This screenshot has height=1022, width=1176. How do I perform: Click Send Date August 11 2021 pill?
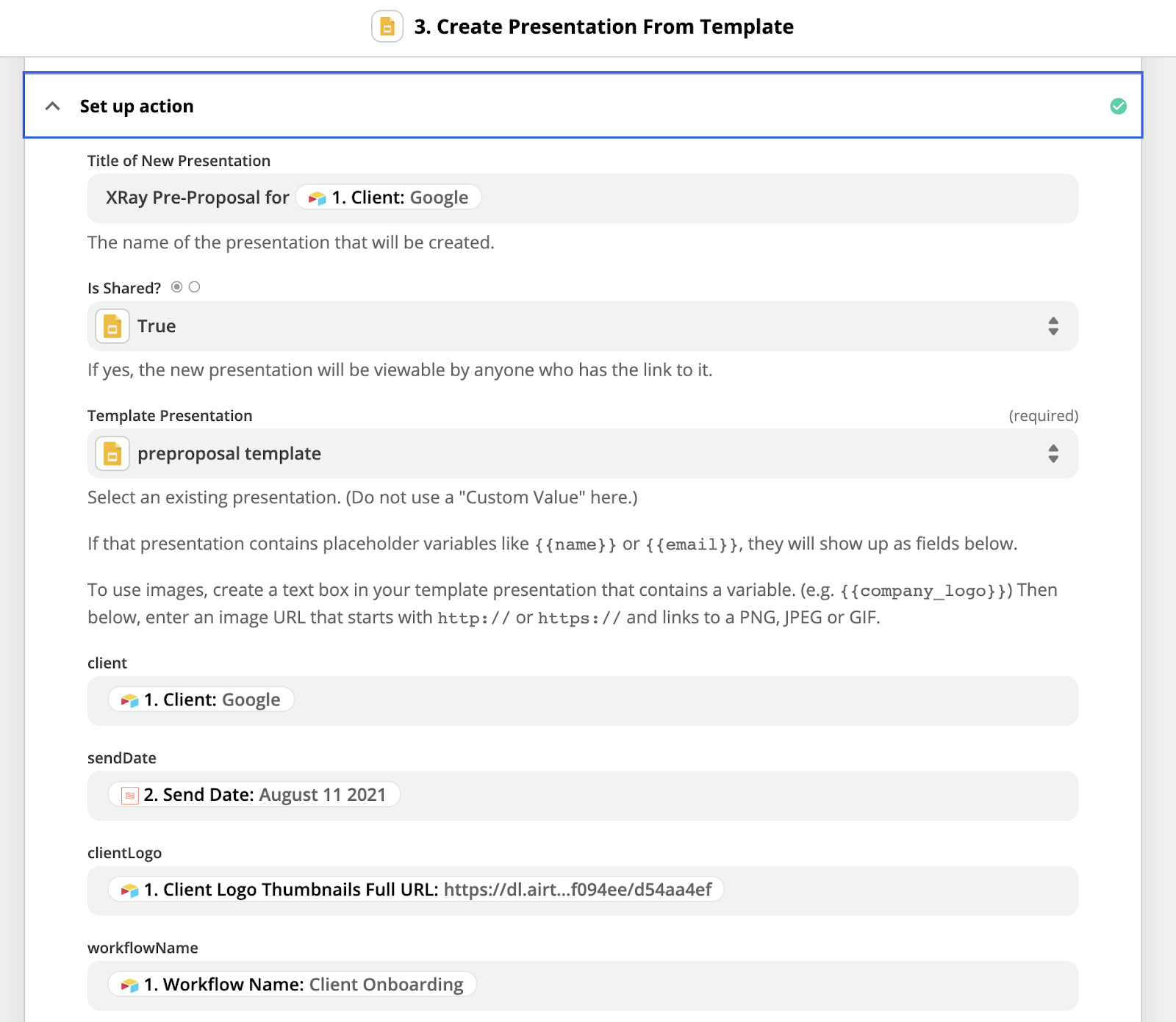254,795
